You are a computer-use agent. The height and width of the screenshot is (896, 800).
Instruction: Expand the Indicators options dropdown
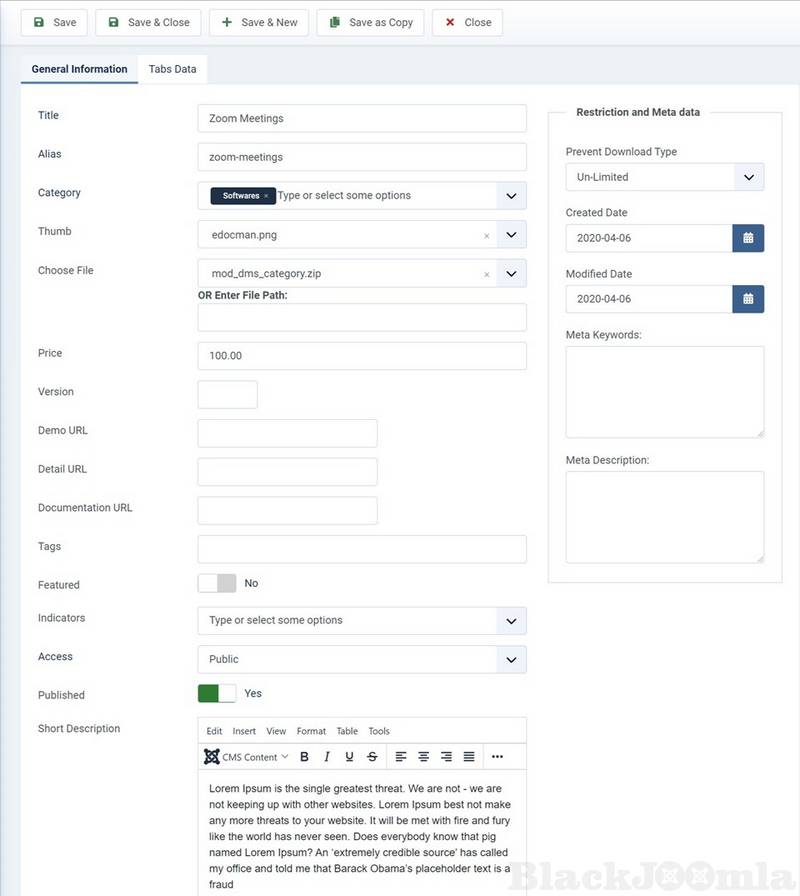[511, 620]
